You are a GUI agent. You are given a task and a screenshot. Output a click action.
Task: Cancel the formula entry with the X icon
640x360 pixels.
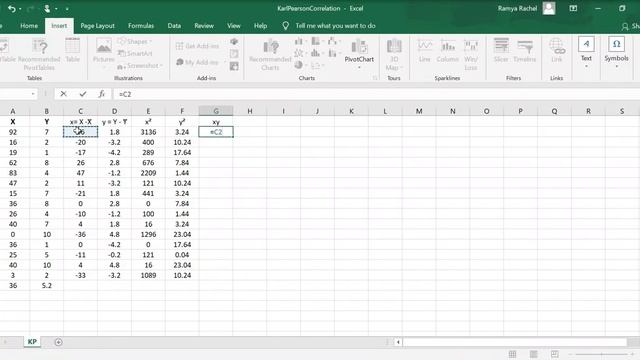(63, 94)
